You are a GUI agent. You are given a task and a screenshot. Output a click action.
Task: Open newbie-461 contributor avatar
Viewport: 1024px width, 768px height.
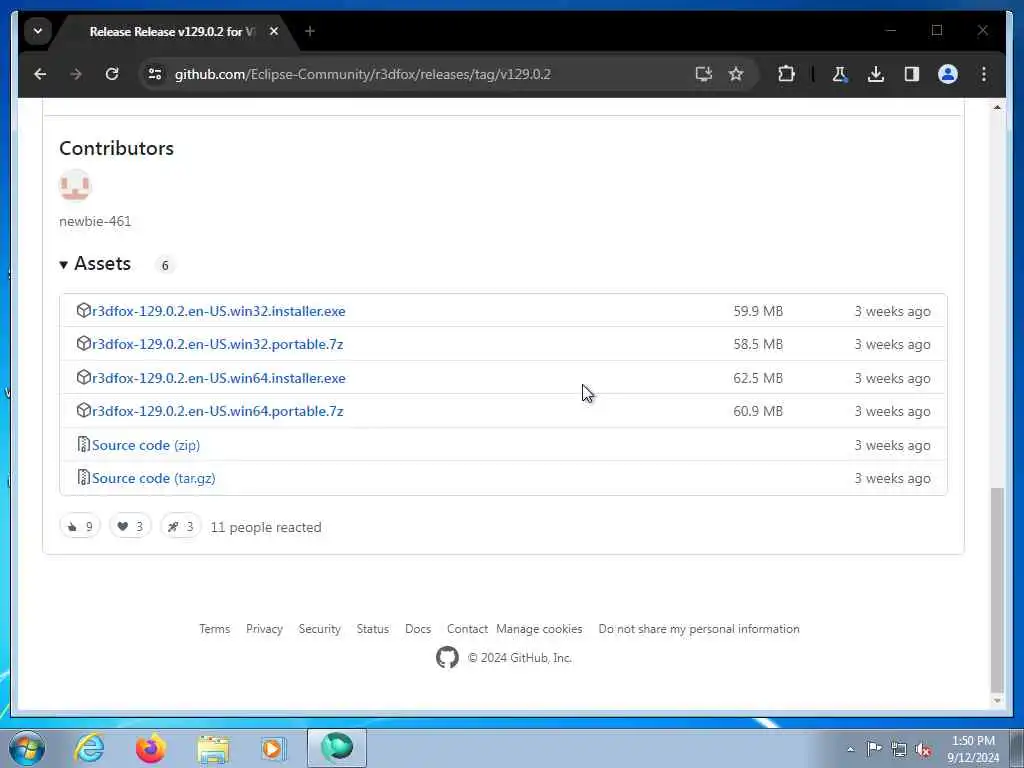(75, 185)
